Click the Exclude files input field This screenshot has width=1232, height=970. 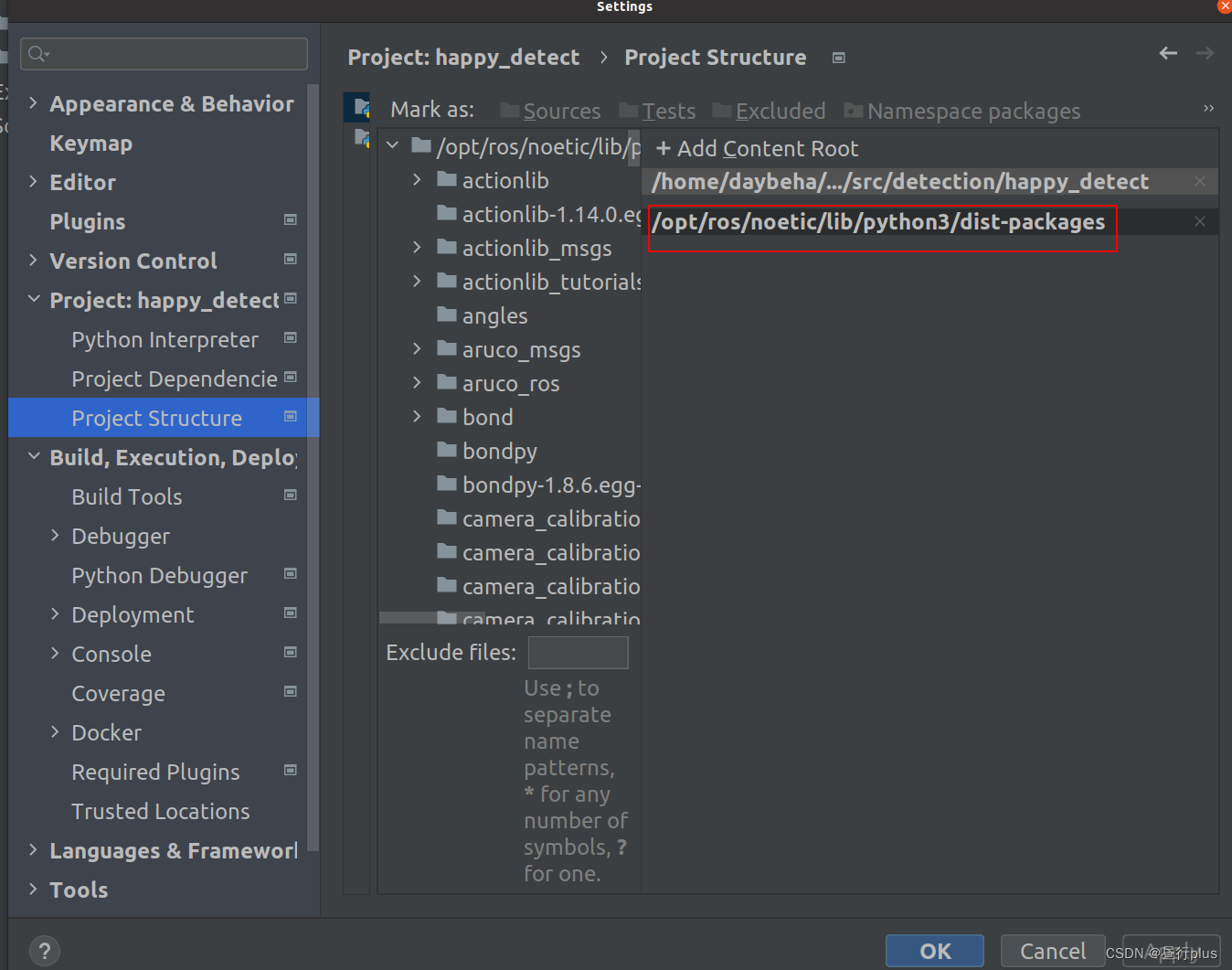tap(578, 652)
